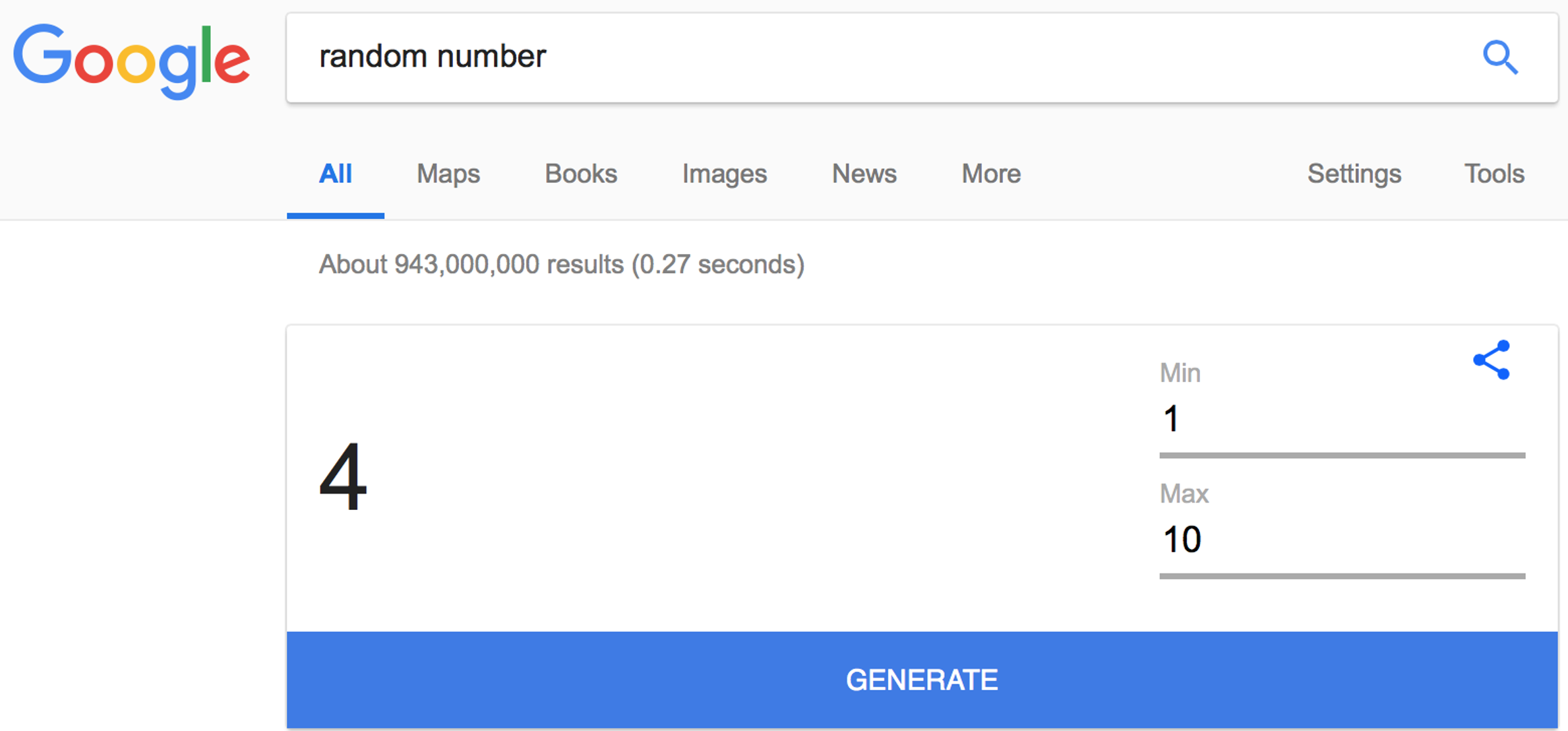
Task: Click the 'random number' search query text
Action: [433, 57]
